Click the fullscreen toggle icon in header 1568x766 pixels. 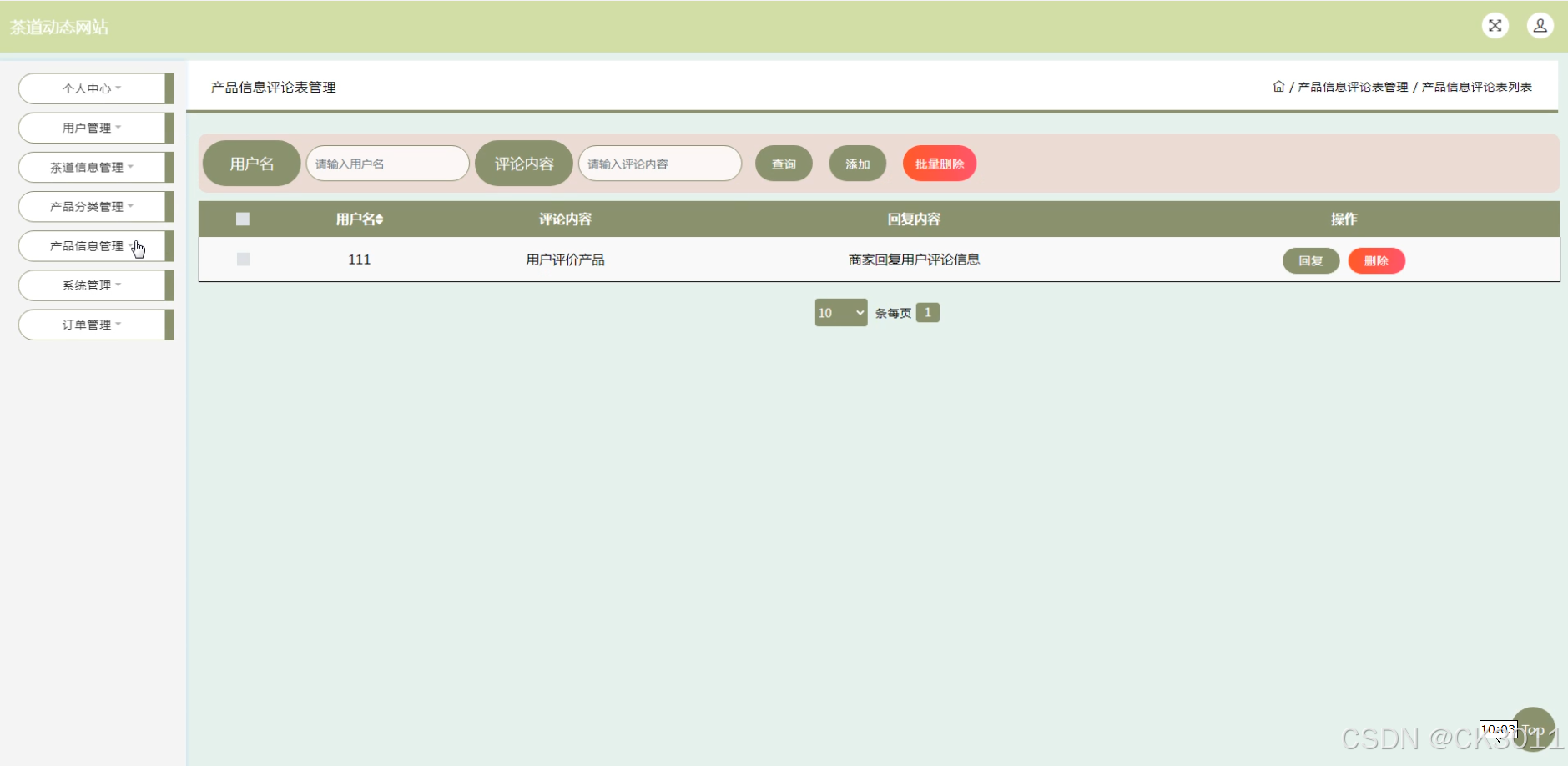[x=1495, y=26]
